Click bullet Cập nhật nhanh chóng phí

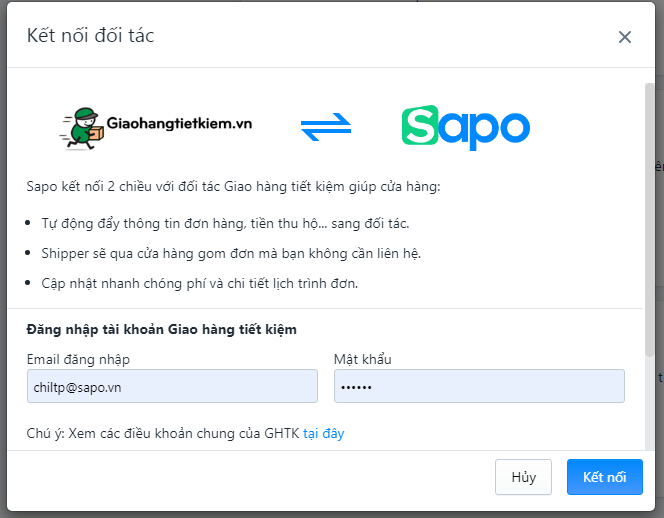[199, 283]
